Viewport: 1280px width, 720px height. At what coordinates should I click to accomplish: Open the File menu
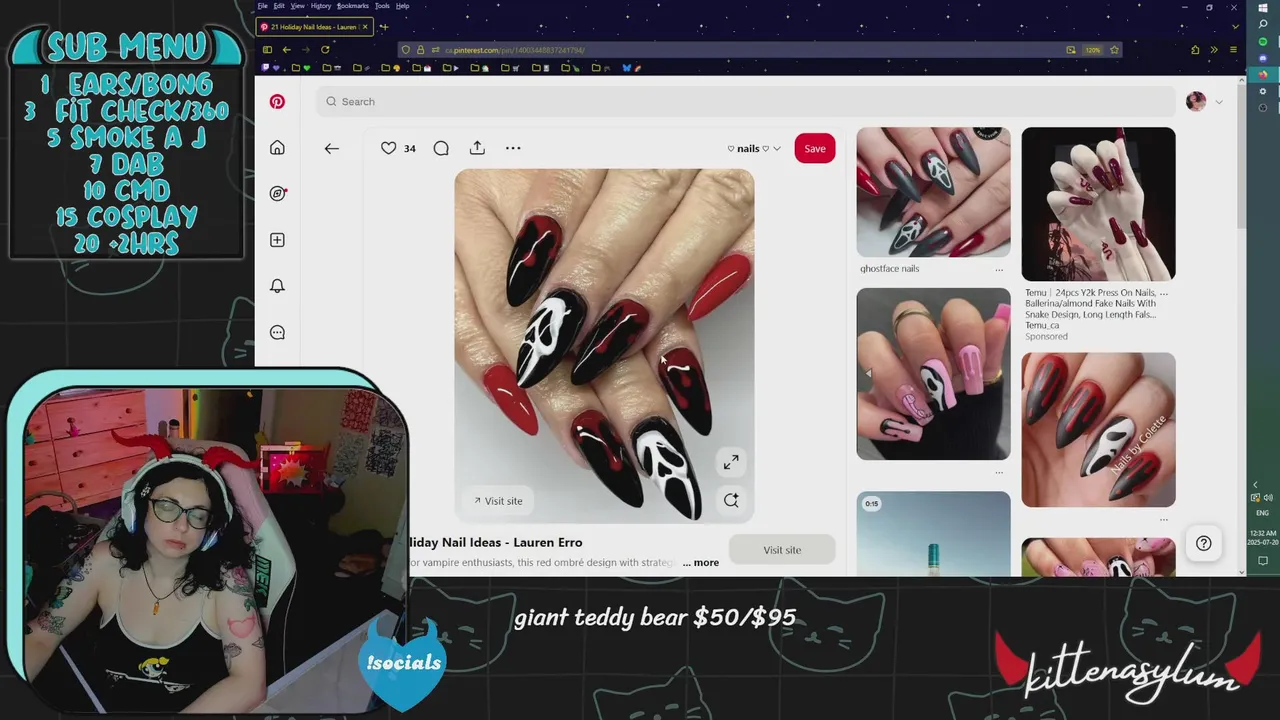263,6
